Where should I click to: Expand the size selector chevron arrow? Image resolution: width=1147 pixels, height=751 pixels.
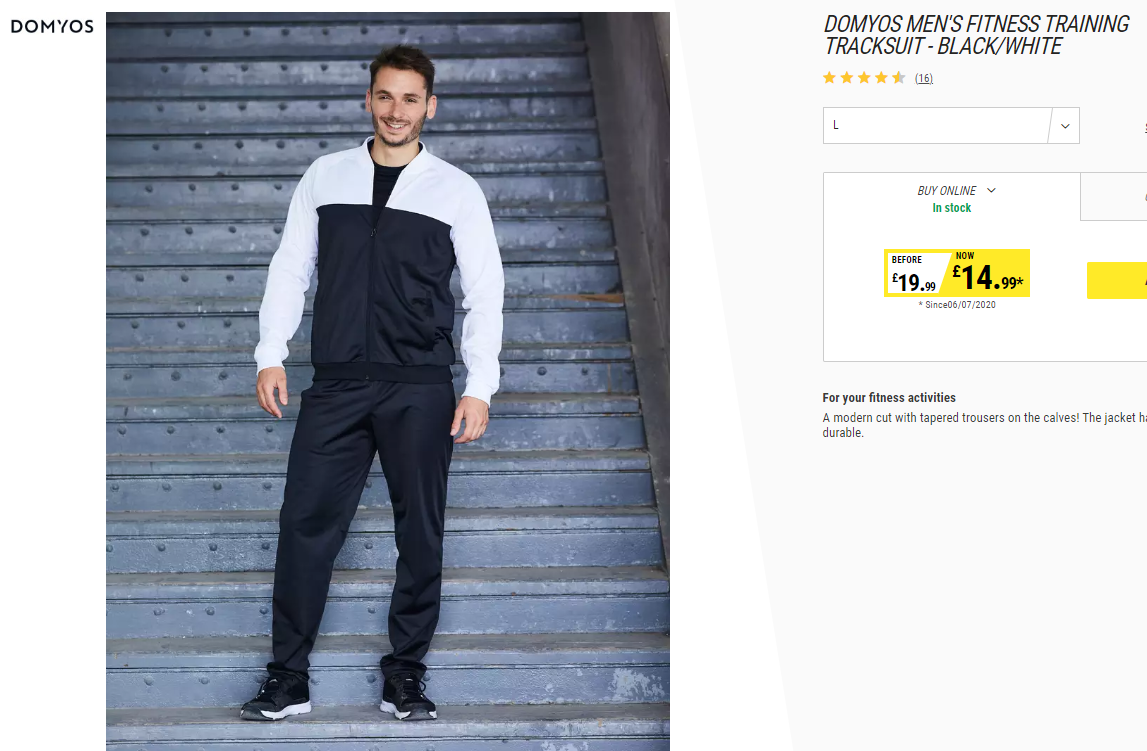pos(1065,126)
